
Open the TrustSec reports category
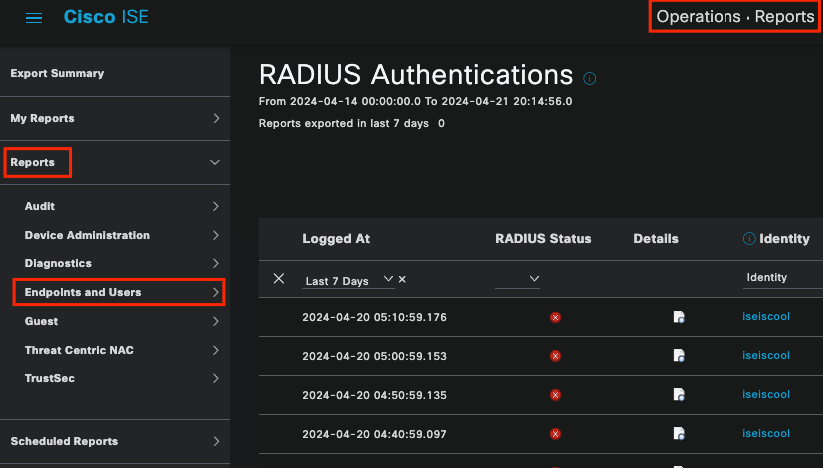pos(50,378)
